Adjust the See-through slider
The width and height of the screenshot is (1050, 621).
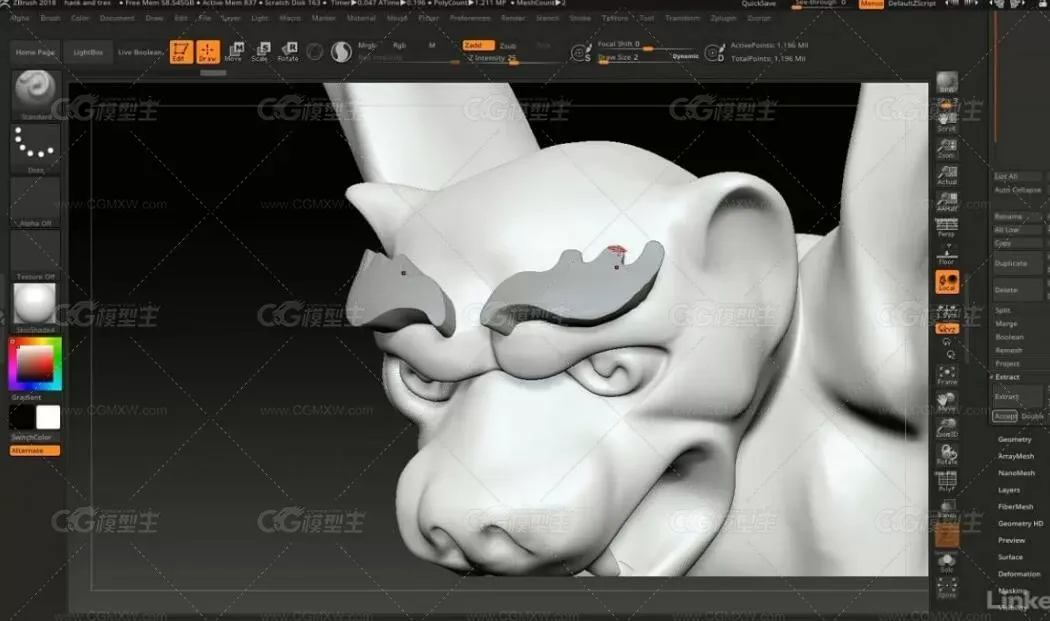coord(820,3)
